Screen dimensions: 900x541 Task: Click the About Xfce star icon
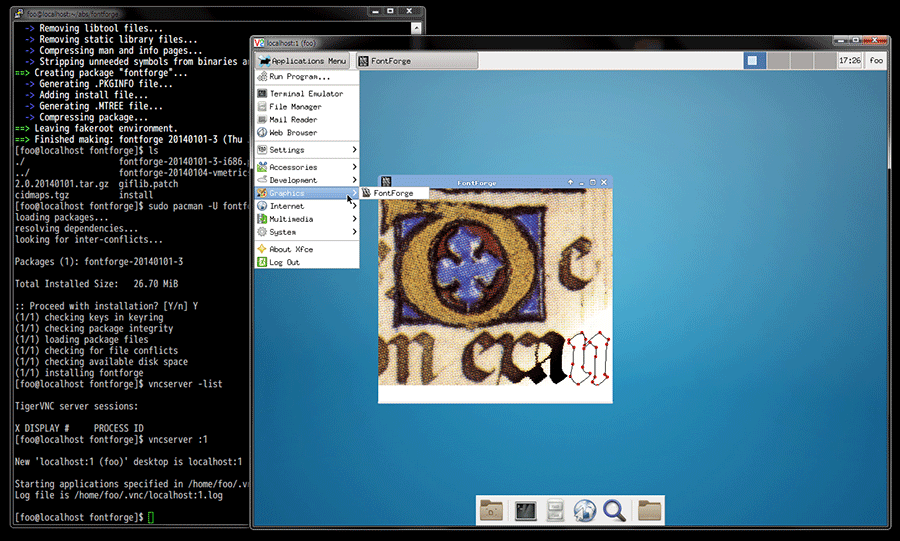pos(262,249)
